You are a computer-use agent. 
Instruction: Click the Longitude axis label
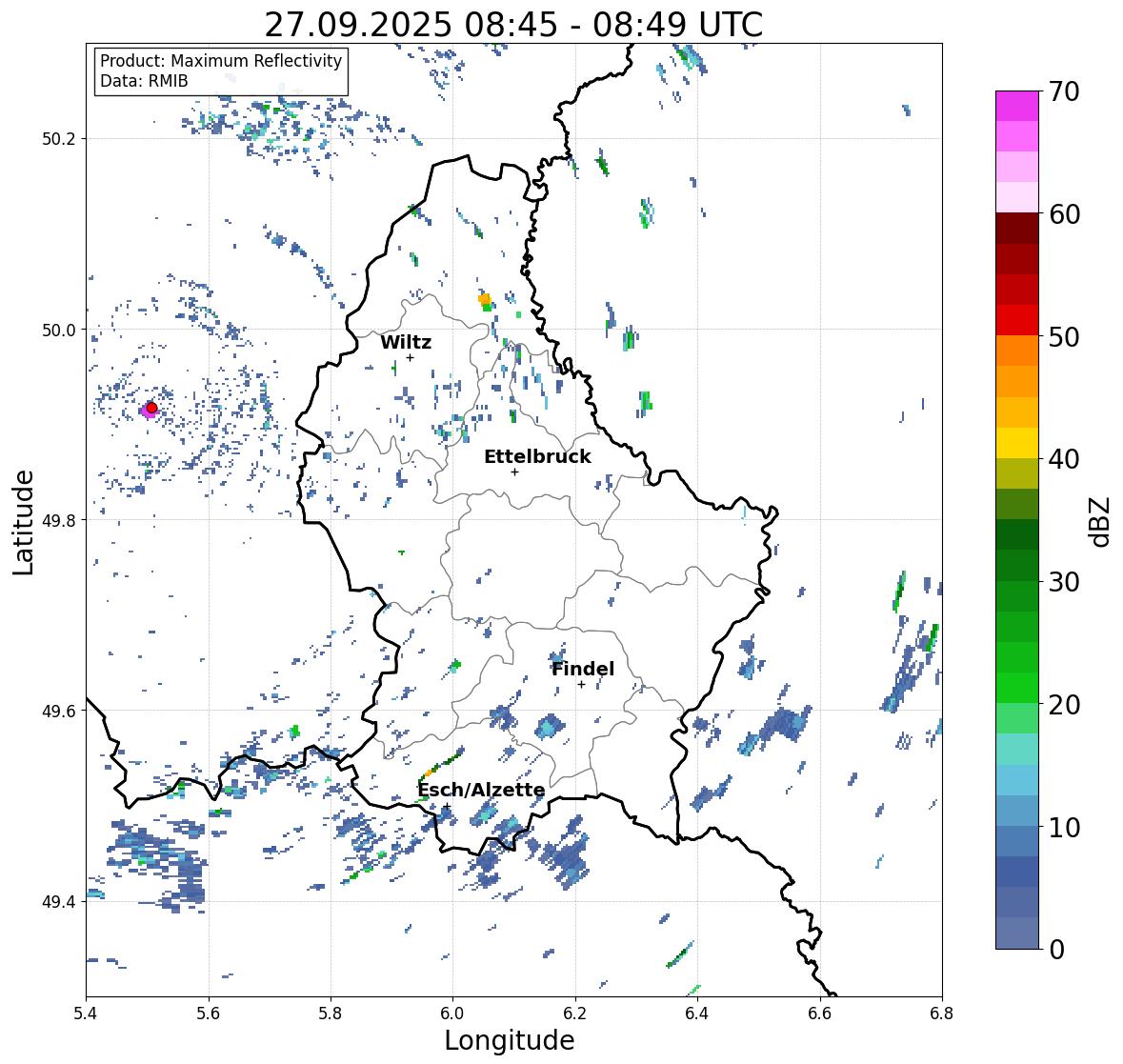click(x=510, y=1040)
